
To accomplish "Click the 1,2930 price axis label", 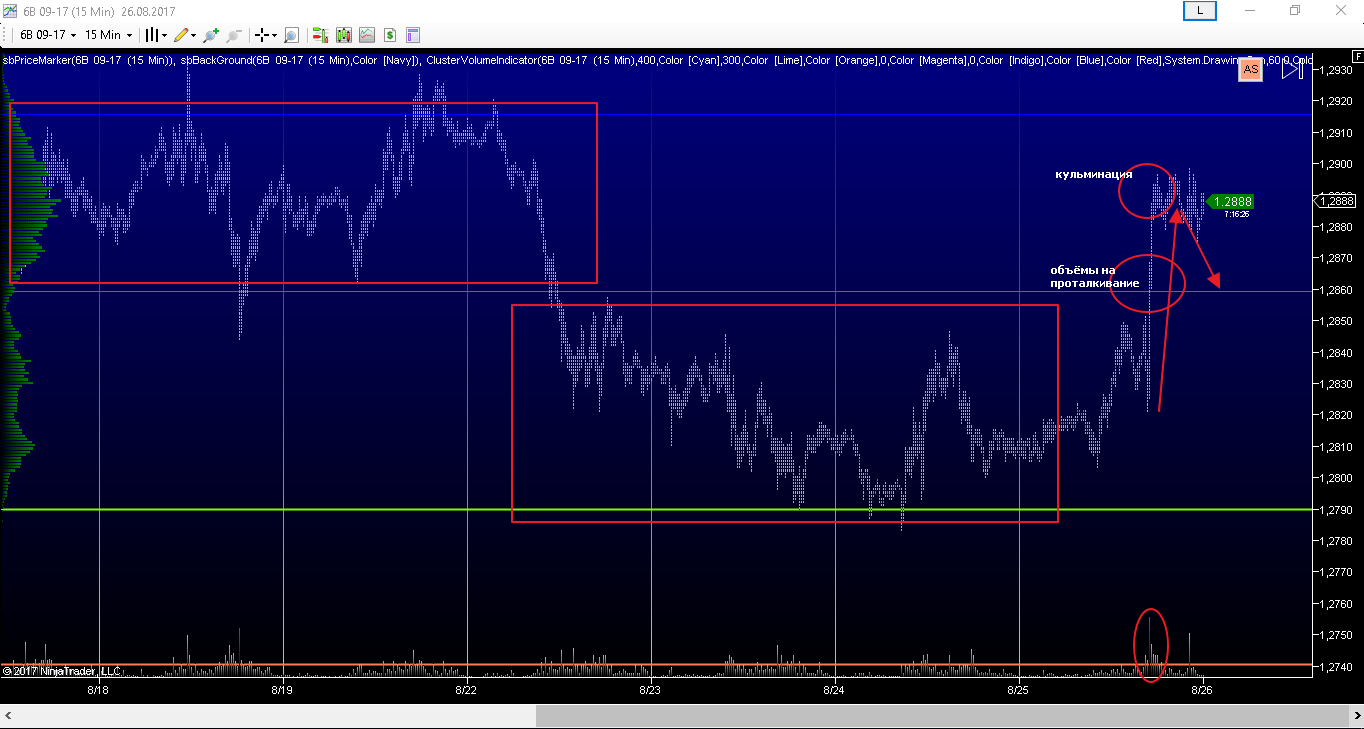I will [1336, 71].
